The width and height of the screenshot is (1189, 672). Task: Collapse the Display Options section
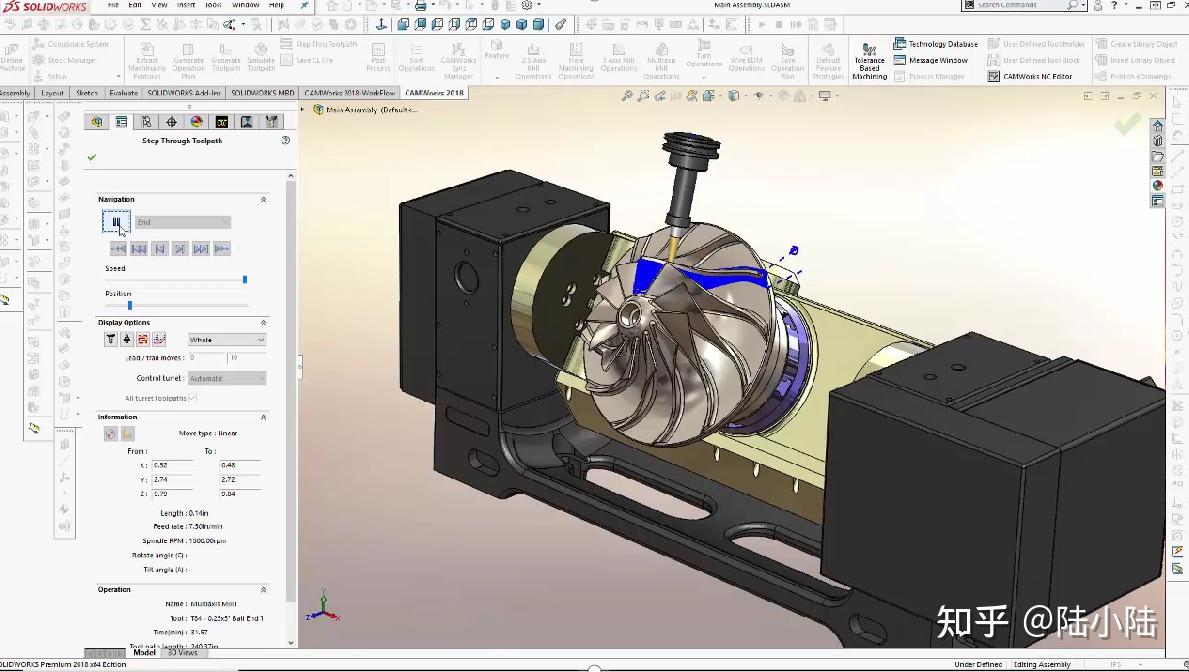[264, 322]
